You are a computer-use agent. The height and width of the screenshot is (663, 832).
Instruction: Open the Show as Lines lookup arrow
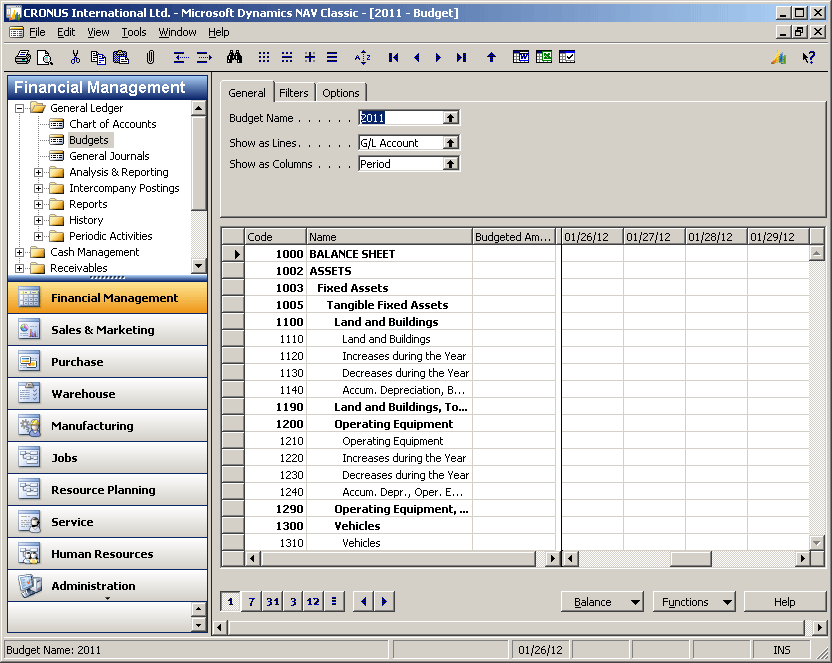(450, 143)
